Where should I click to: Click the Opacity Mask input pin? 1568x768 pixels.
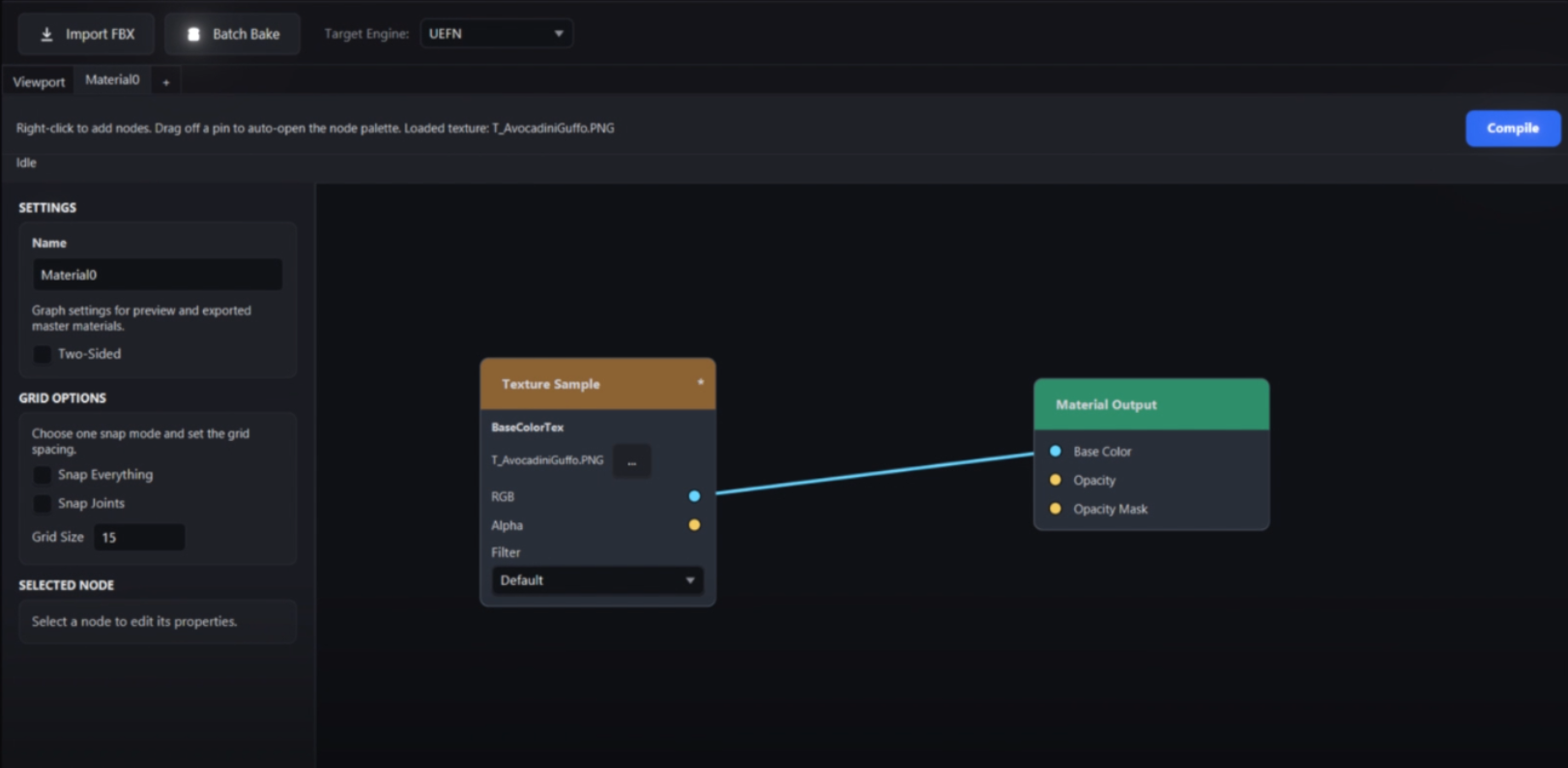(1056, 509)
